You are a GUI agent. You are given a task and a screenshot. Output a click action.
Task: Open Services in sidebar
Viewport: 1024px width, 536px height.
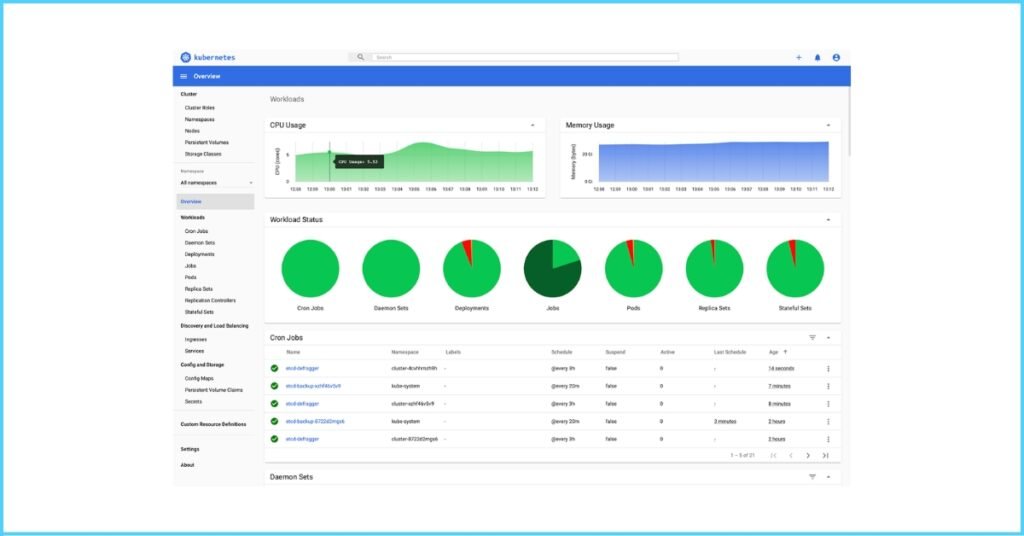(194, 351)
